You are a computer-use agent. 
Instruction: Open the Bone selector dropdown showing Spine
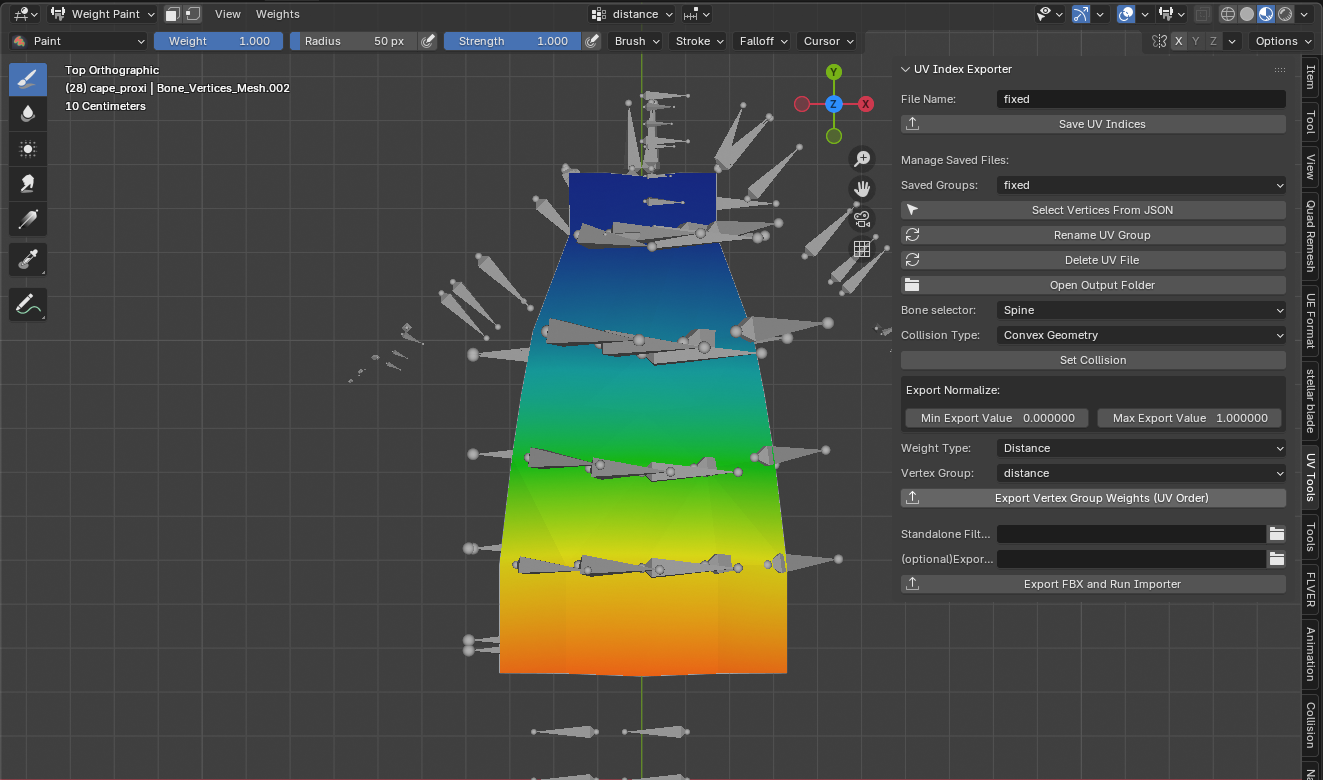tap(1141, 310)
